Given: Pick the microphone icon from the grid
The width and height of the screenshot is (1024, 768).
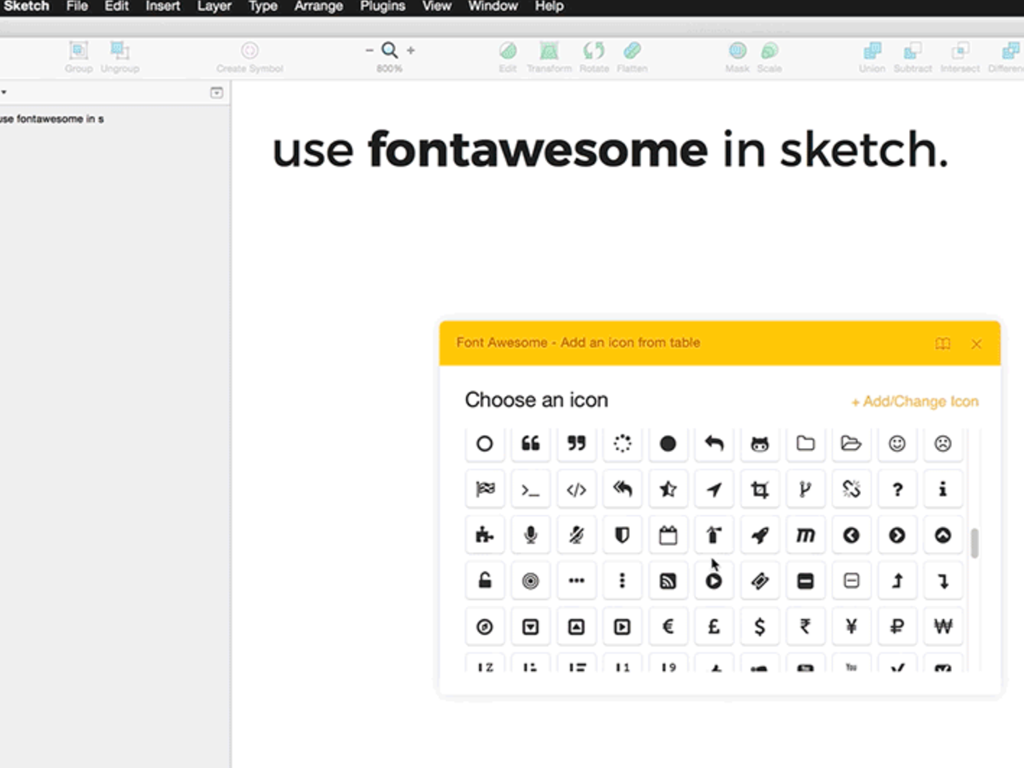Looking at the screenshot, I should pyautogui.click(x=530, y=535).
